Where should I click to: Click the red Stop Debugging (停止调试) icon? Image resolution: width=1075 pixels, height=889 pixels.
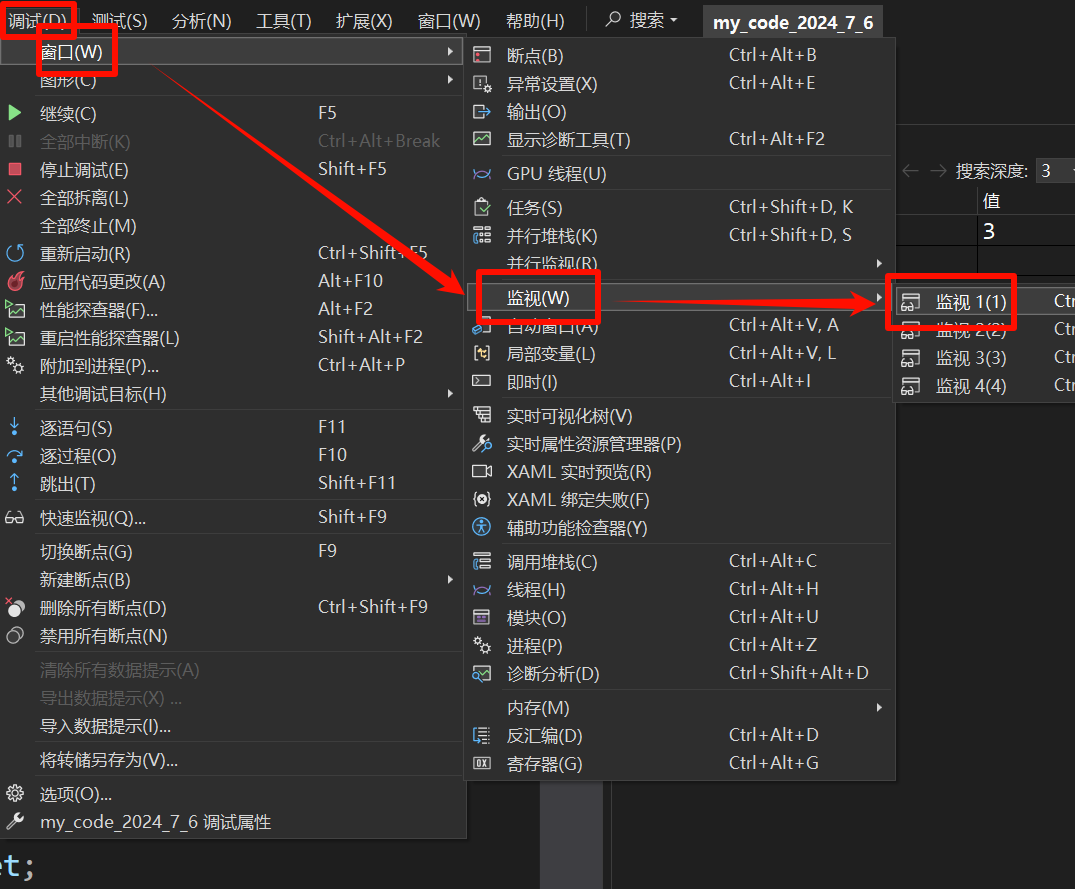click(x=15, y=170)
